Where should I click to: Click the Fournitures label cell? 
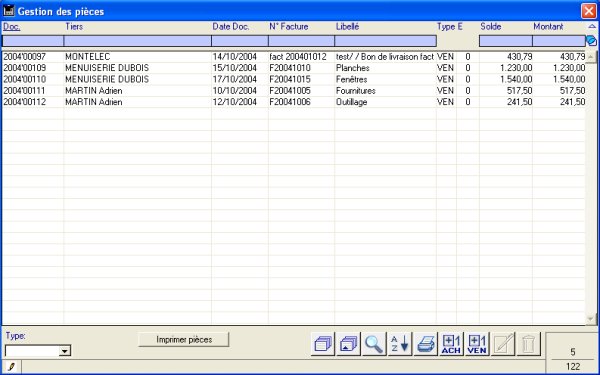pyautogui.click(x=356, y=91)
